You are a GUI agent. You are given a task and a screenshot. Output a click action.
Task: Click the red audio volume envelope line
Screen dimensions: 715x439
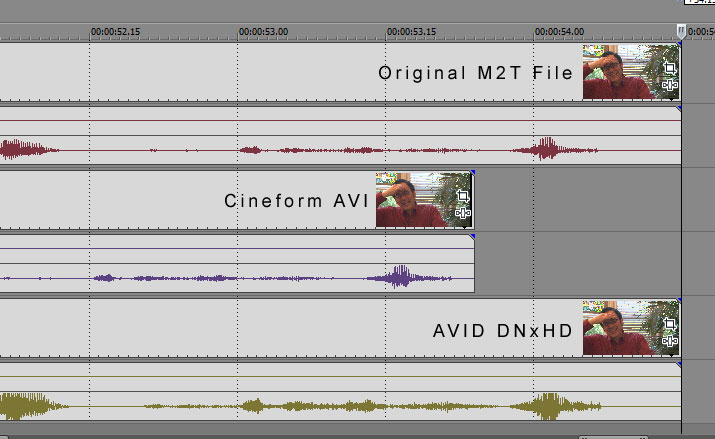tap(340, 121)
